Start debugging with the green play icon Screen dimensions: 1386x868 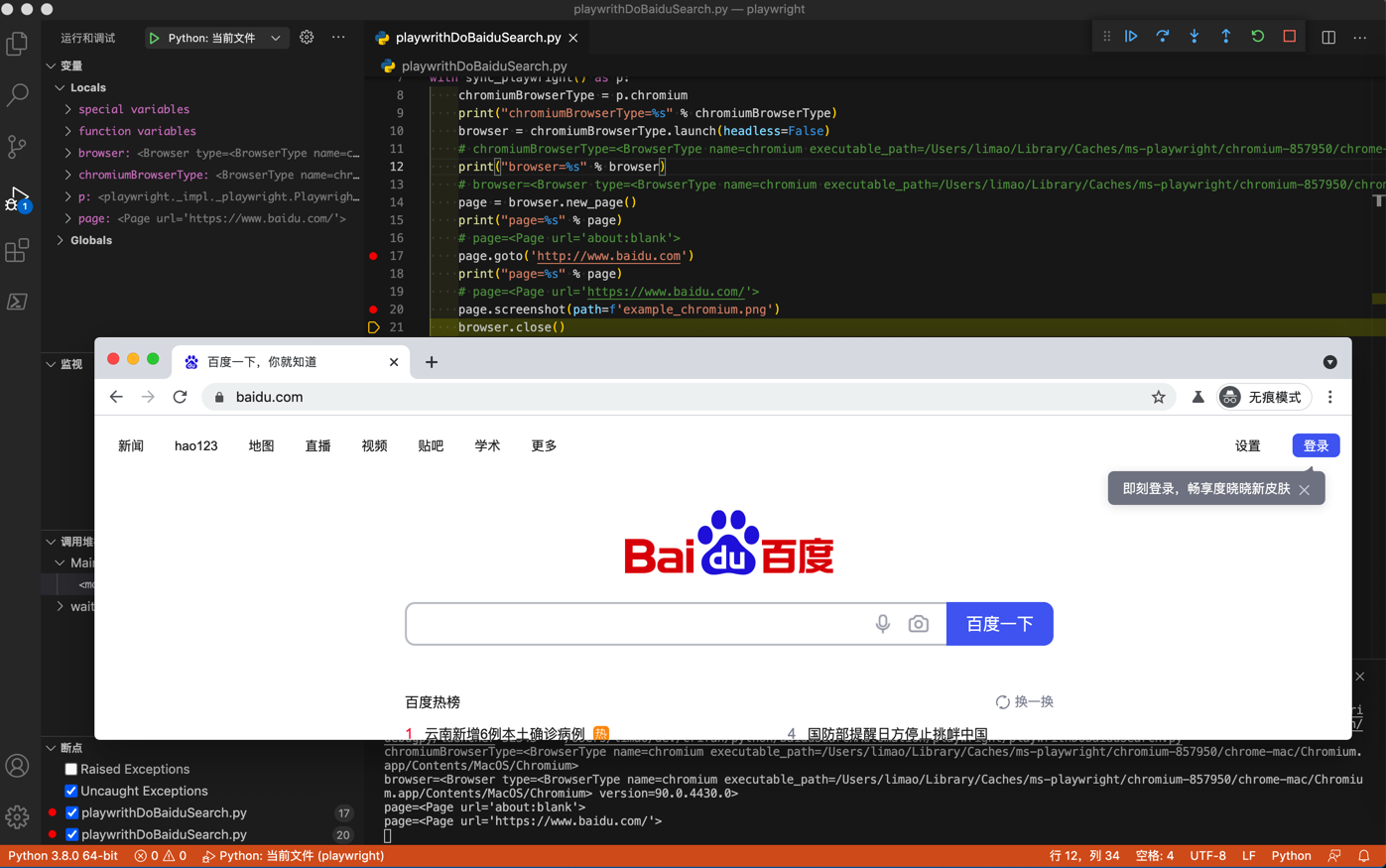coord(154,38)
